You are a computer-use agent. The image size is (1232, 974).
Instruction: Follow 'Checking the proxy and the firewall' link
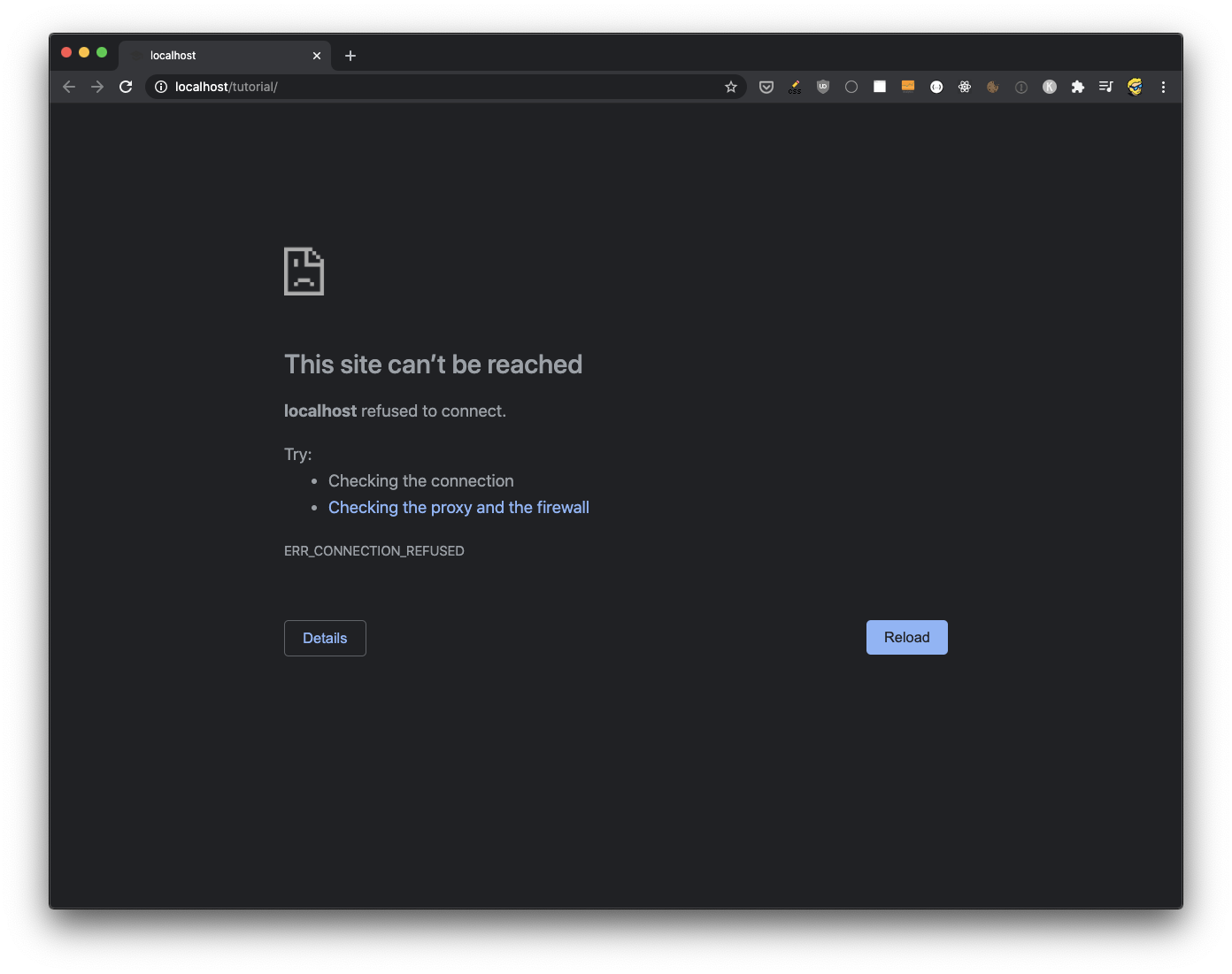click(x=458, y=507)
